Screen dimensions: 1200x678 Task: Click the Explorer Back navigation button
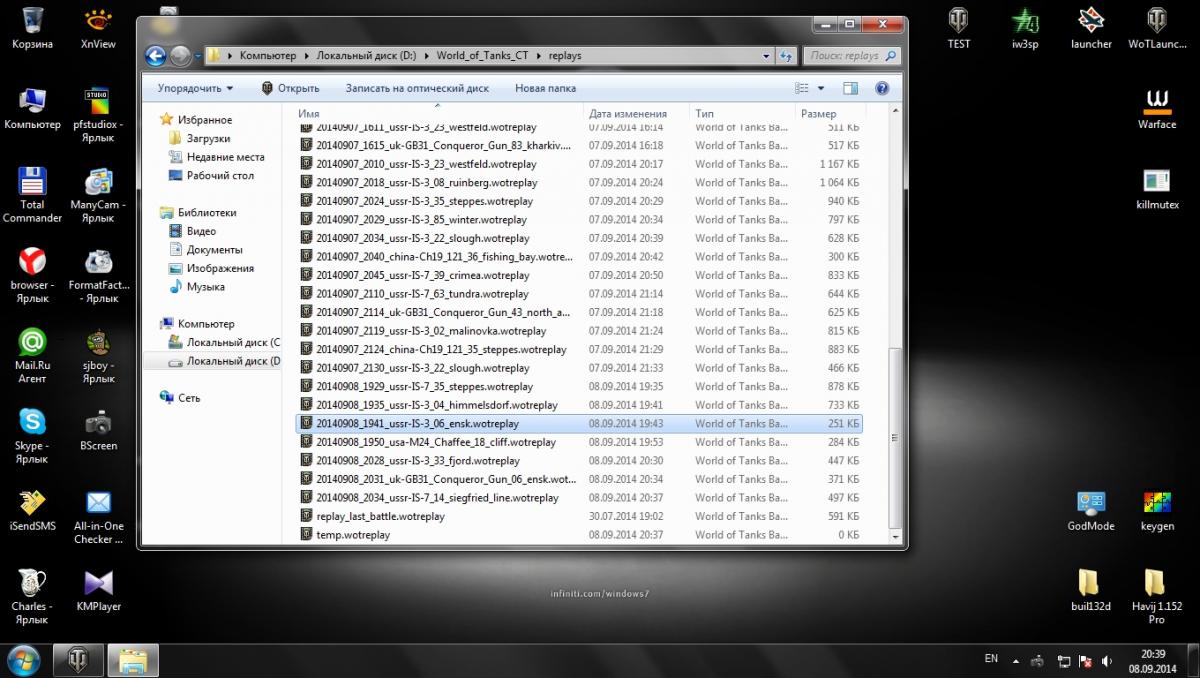[155, 56]
